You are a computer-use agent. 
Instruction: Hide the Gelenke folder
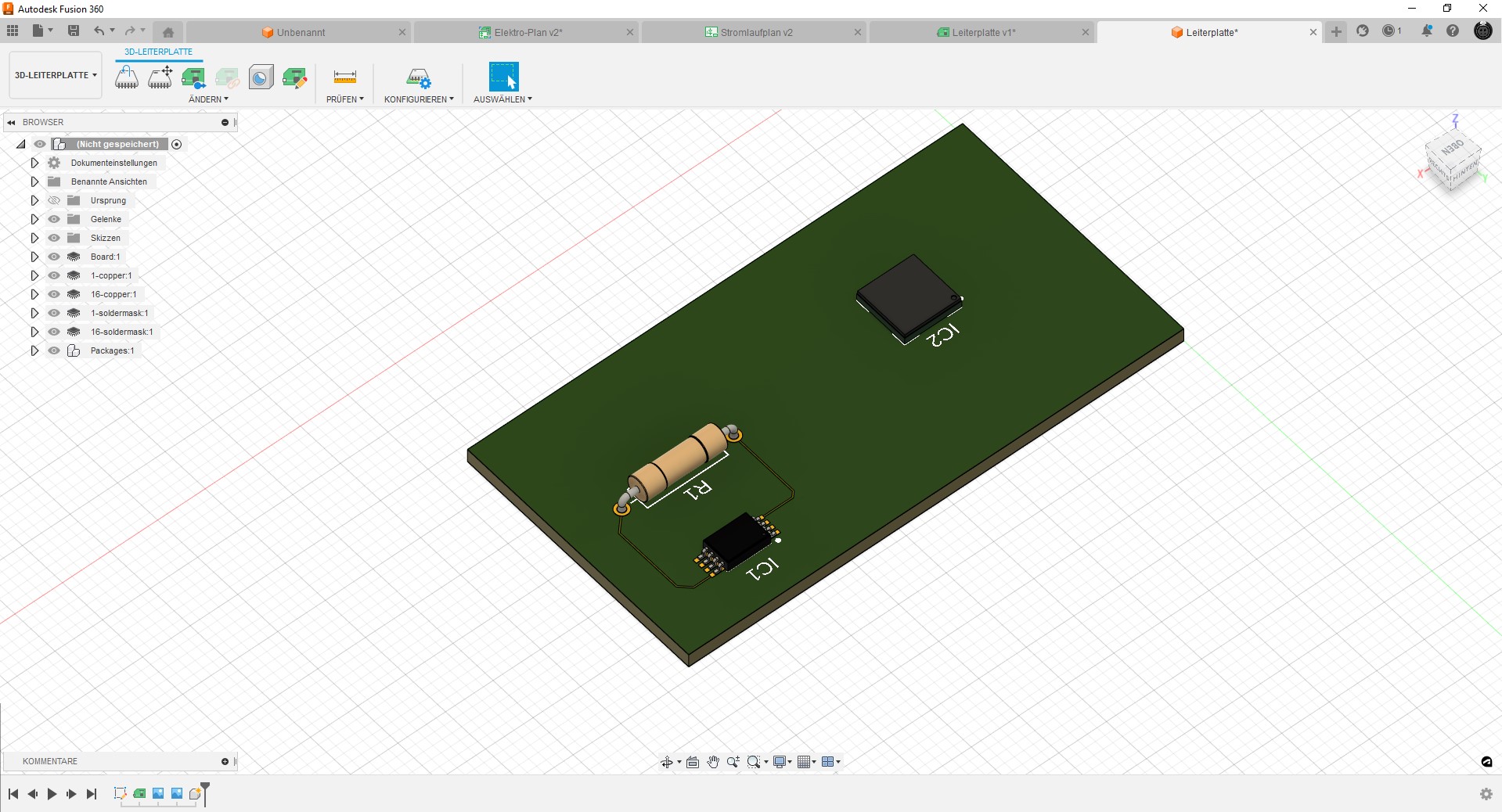pyautogui.click(x=54, y=219)
